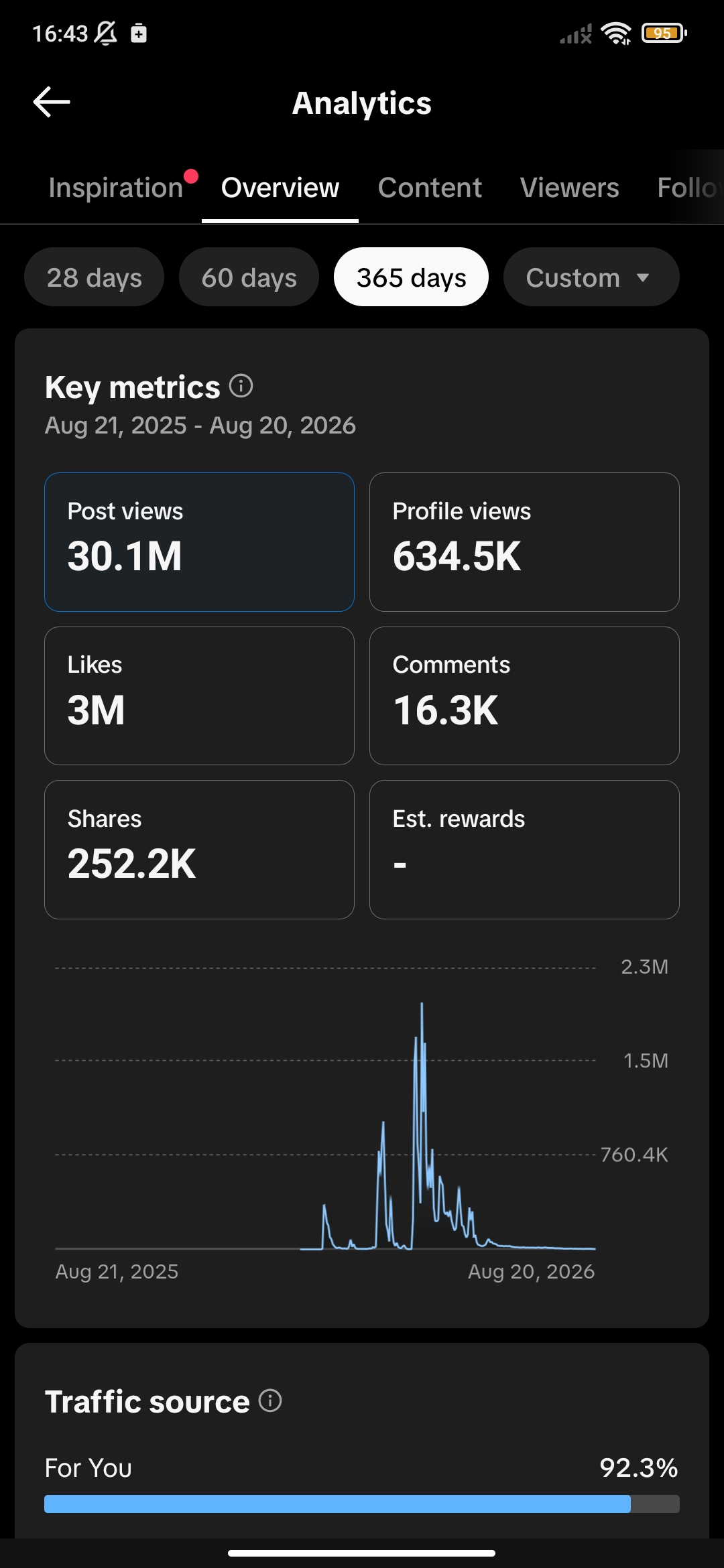Switch to the Content tab

pyautogui.click(x=430, y=188)
